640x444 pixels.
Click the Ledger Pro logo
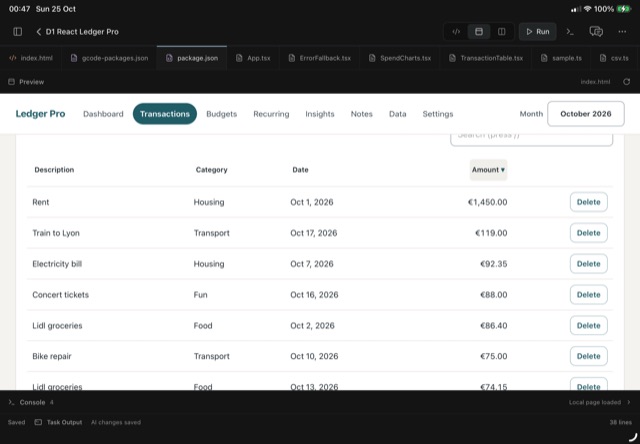tap(40, 114)
